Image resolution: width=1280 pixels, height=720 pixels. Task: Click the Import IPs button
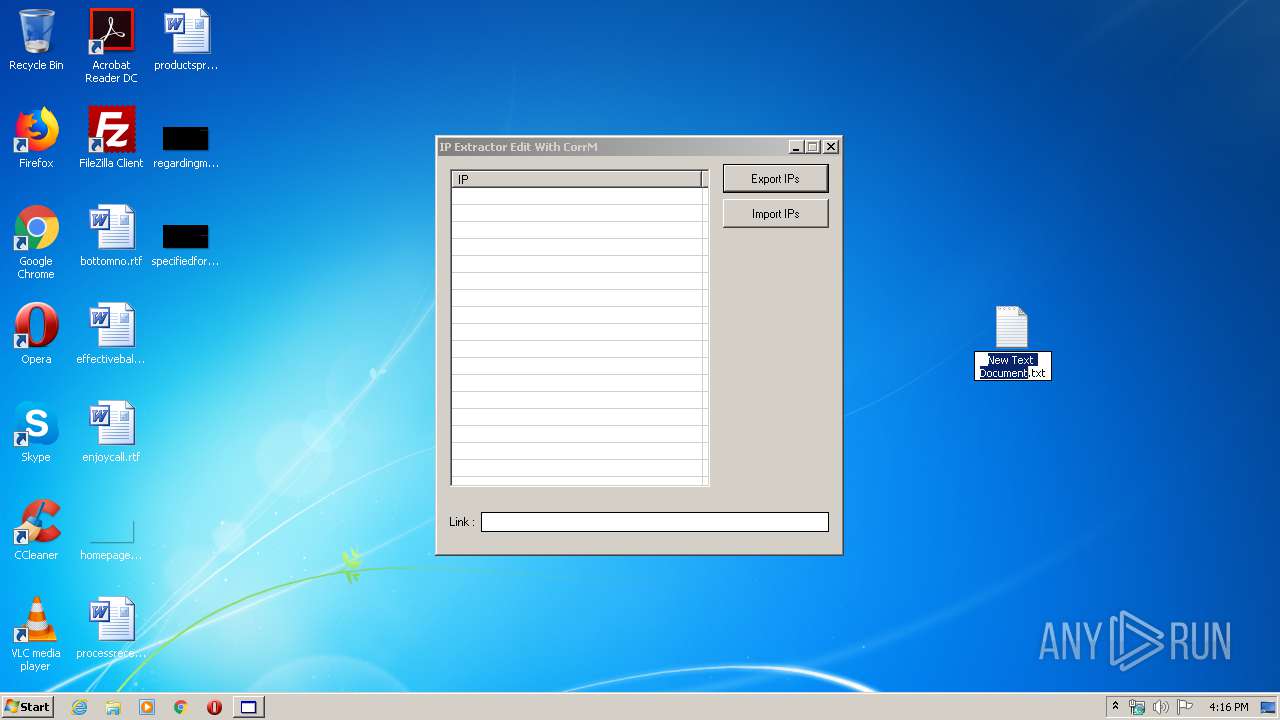click(x=775, y=214)
